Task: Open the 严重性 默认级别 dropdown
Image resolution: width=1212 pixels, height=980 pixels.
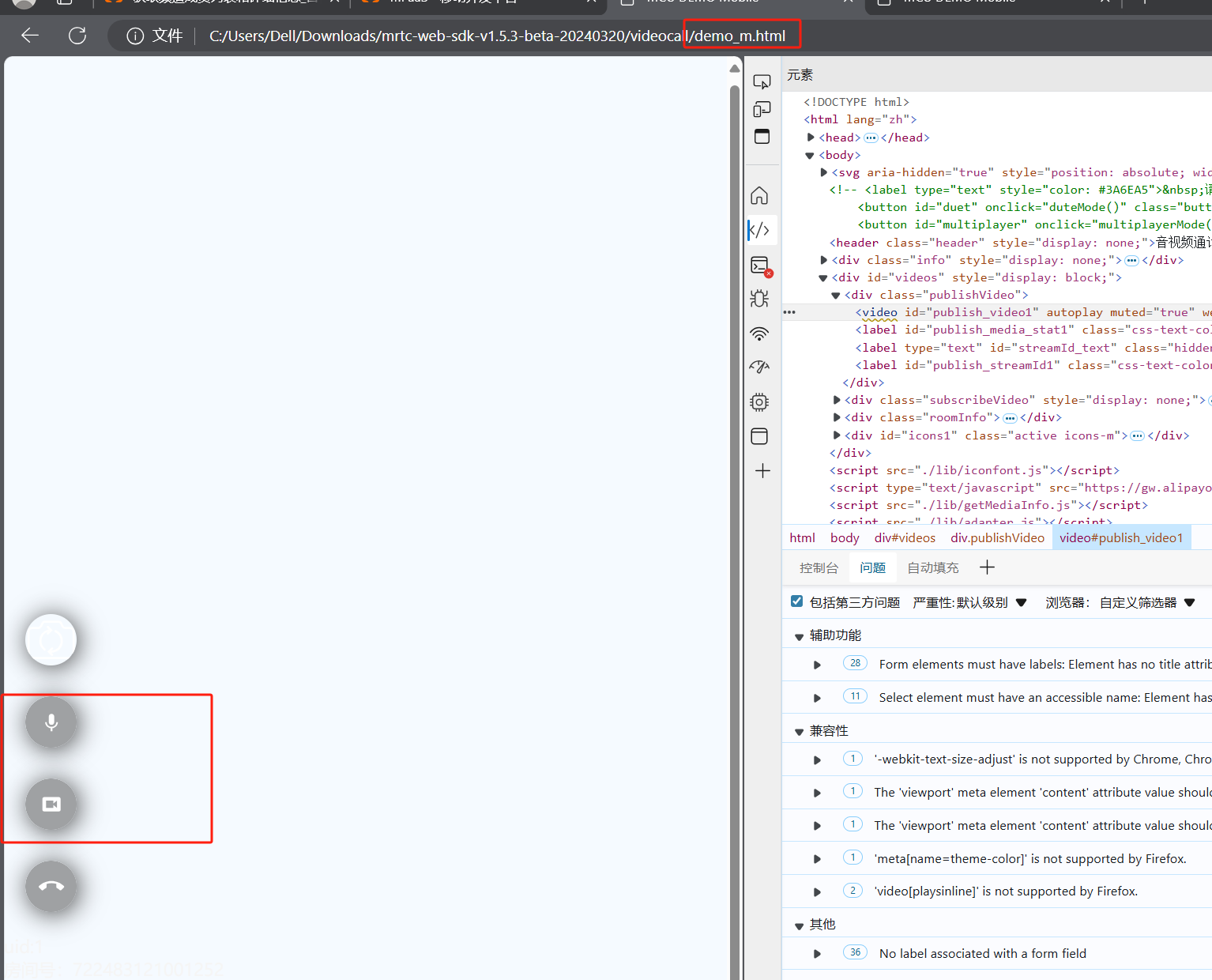Action: coord(969,602)
